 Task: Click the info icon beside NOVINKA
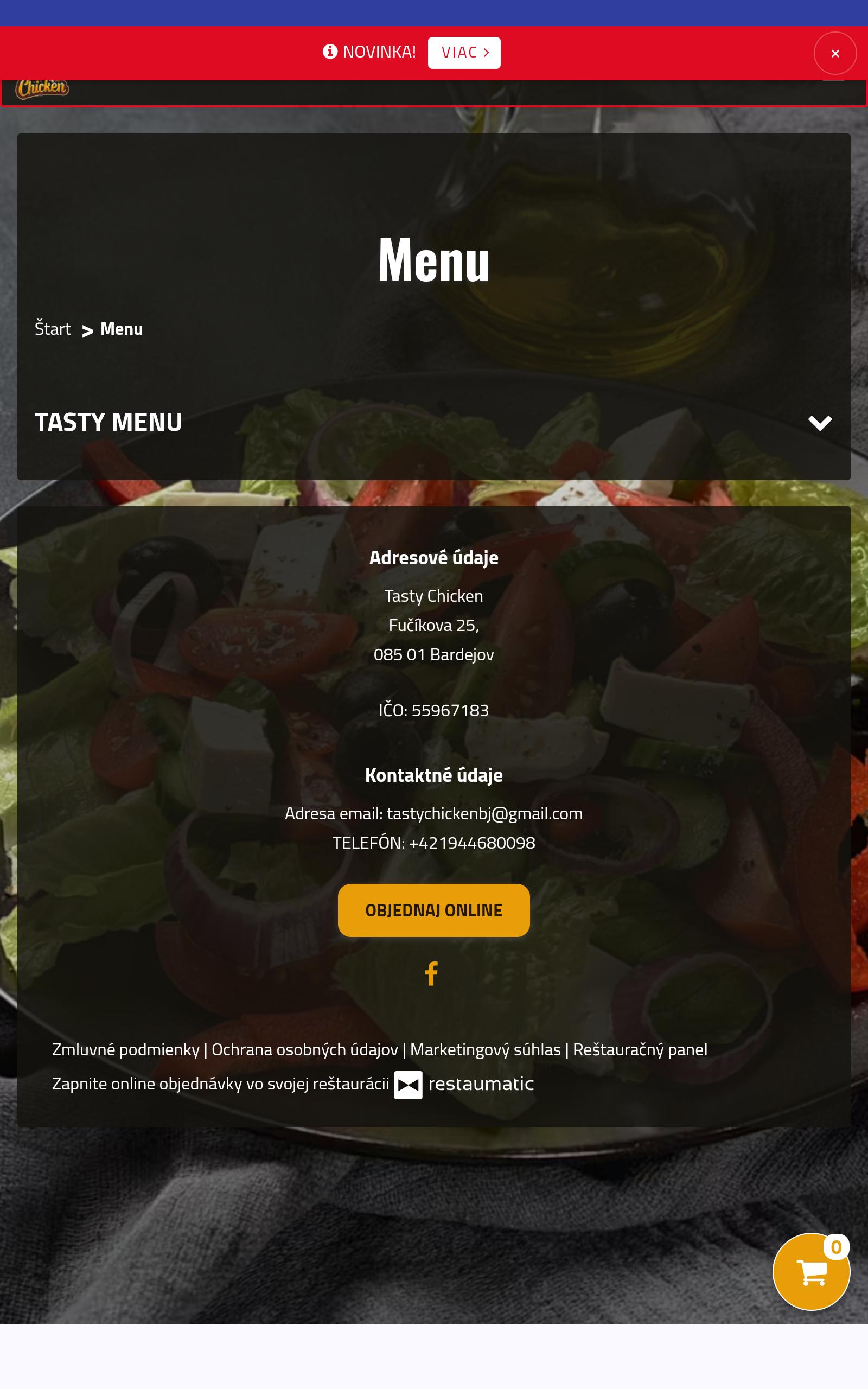[x=330, y=52]
